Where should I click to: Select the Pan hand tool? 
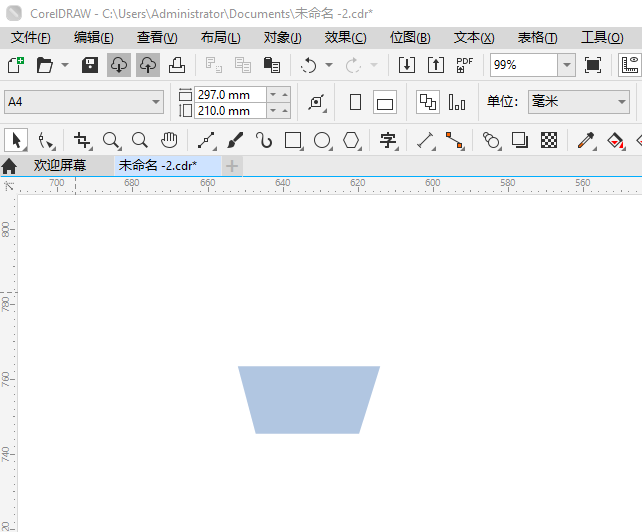169,140
